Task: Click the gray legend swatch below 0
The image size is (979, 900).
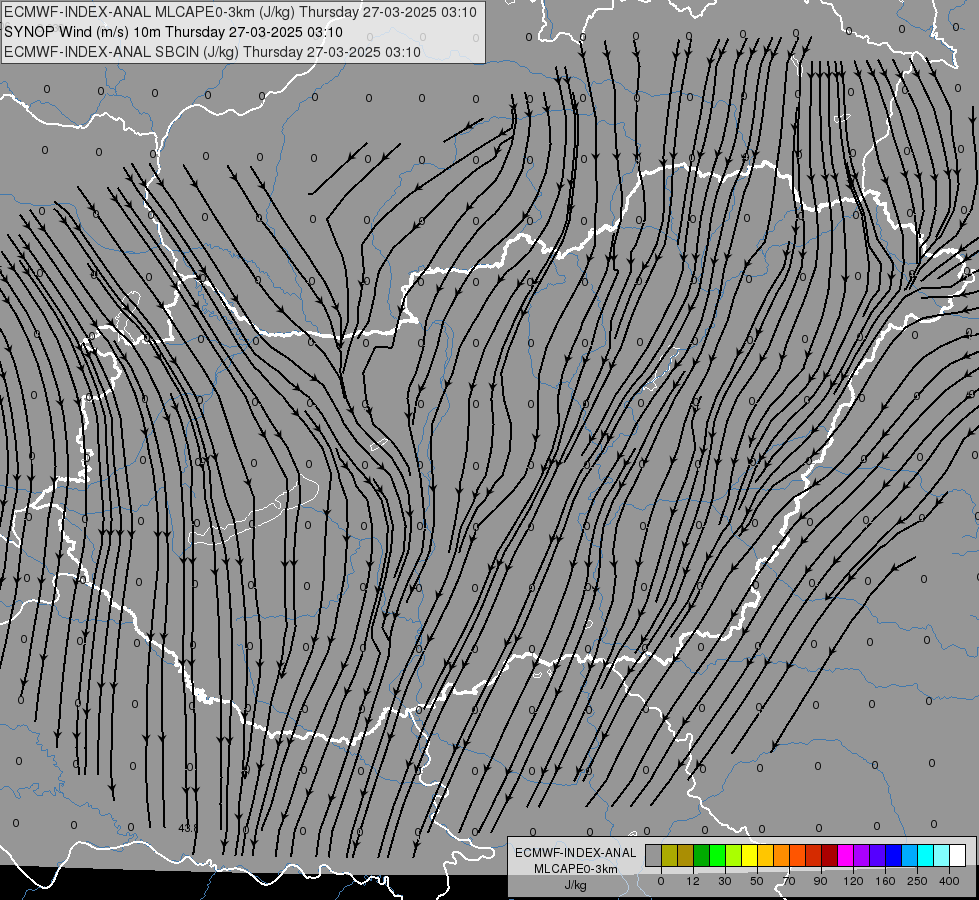Action: (x=654, y=855)
